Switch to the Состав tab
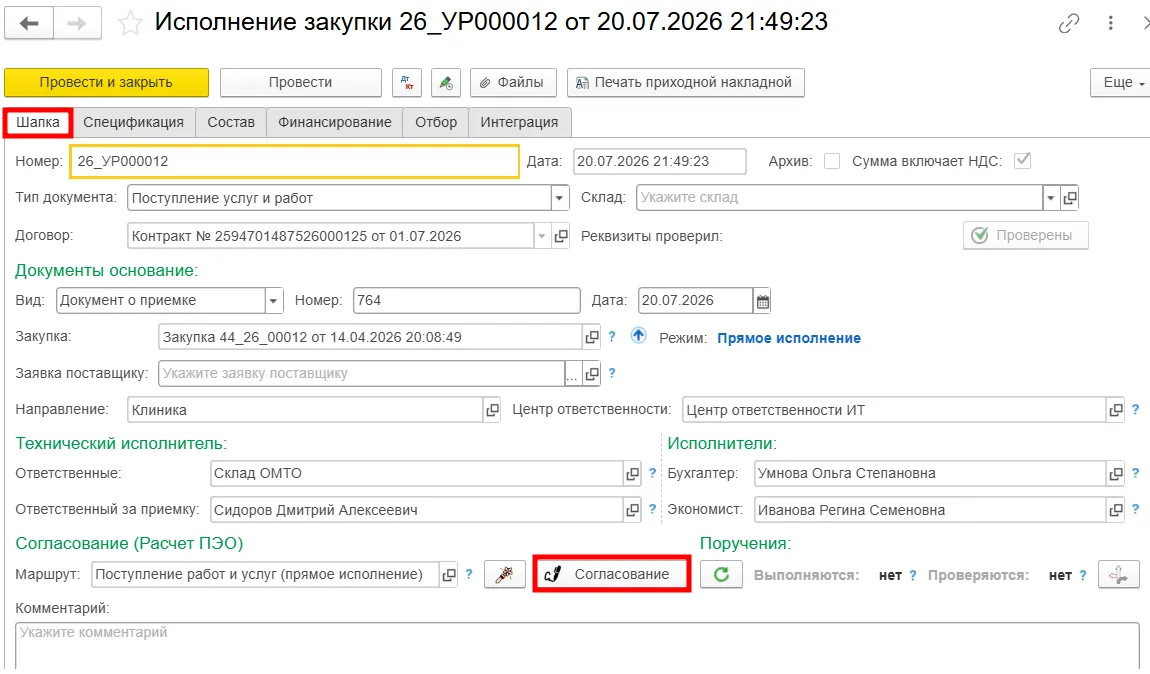Viewport: 1150px width, 674px height. point(231,122)
